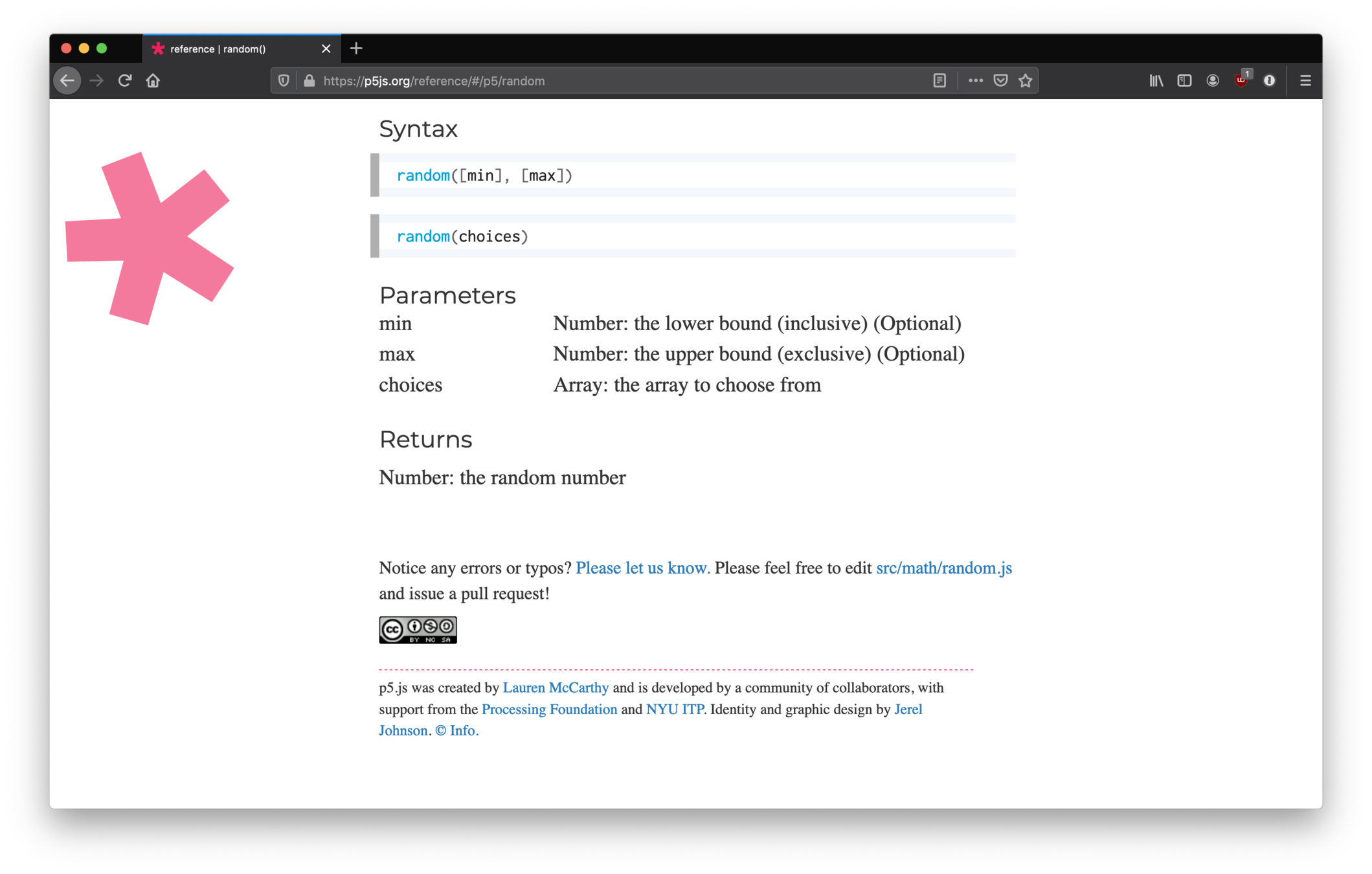This screenshot has width=1372, height=874.
Task: Save page to Pocket
Action: click(1000, 81)
